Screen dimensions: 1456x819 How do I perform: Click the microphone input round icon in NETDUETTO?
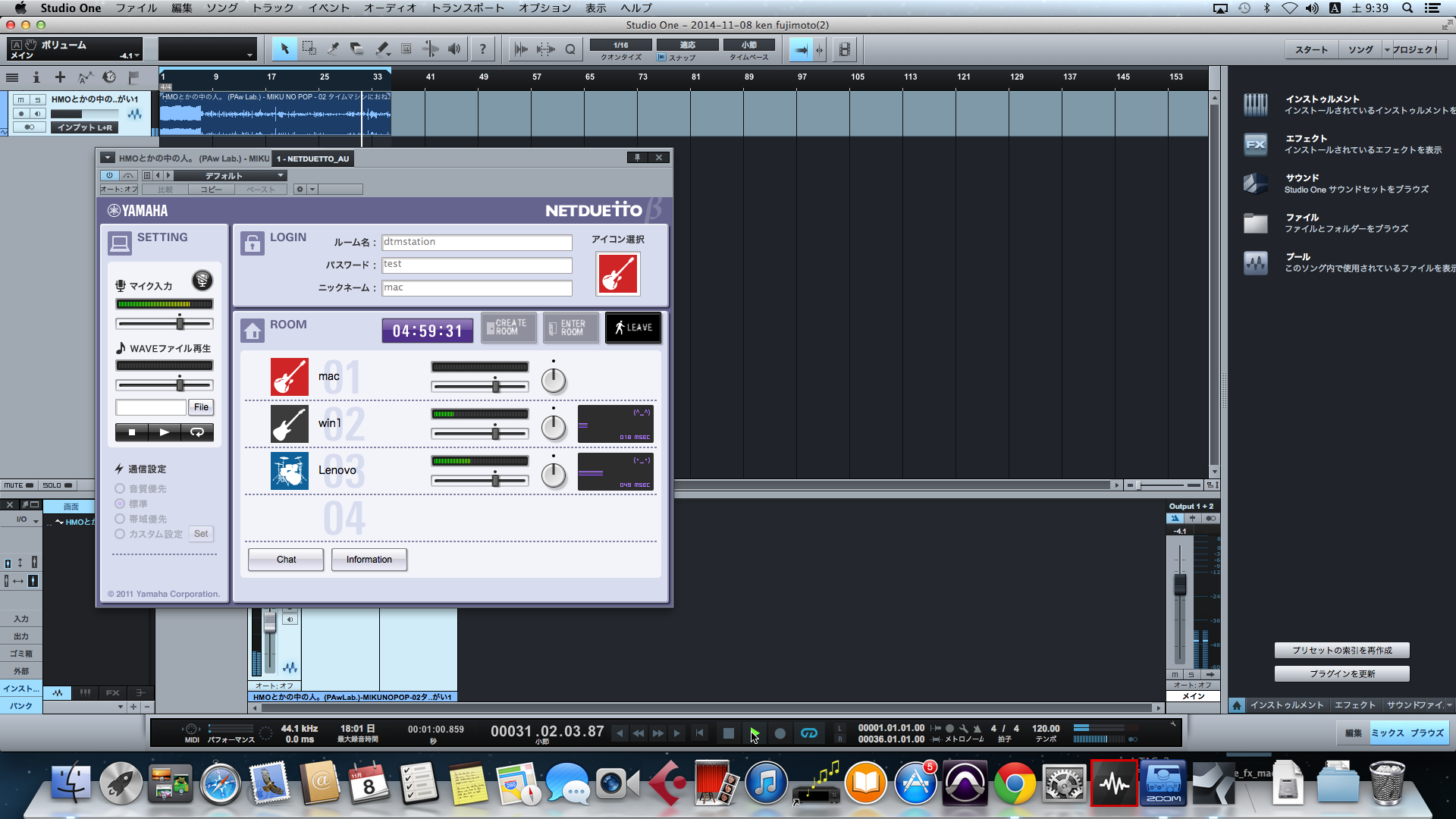click(202, 281)
